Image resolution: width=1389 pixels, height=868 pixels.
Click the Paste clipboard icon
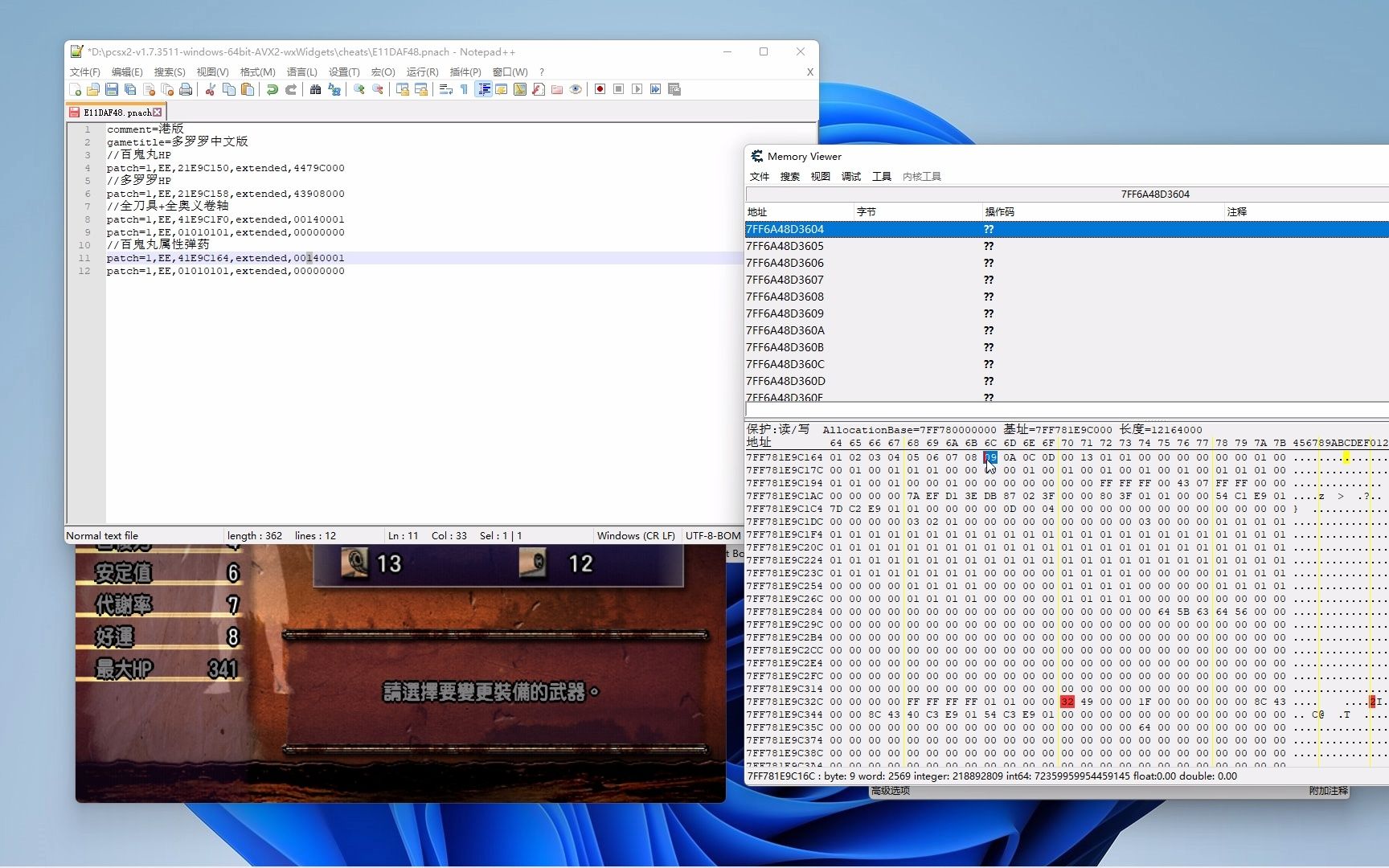tap(248, 89)
